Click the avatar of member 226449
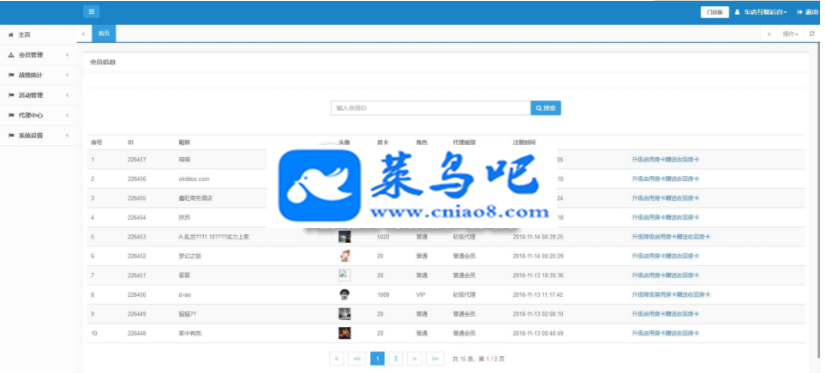The image size is (825, 373). coord(345,314)
